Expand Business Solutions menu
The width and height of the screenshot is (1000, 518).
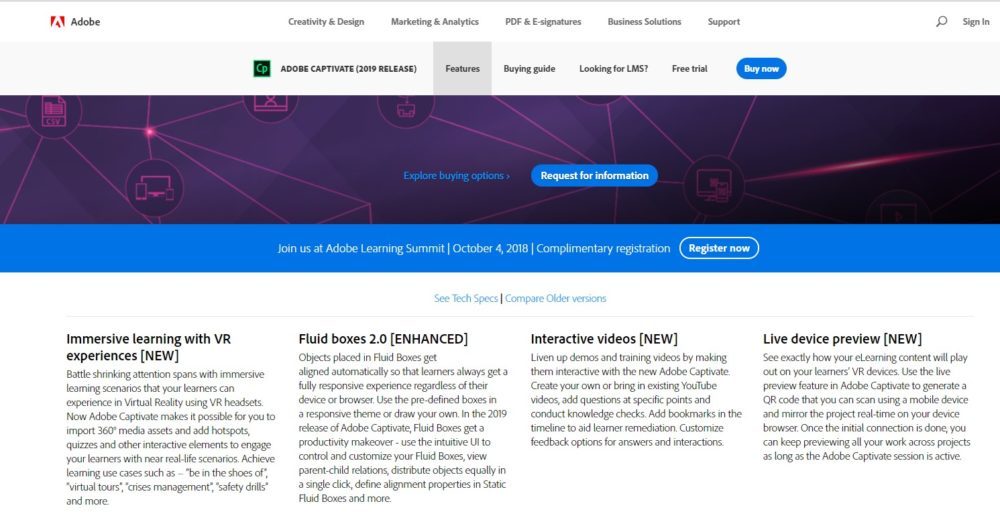click(x=644, y=21)
